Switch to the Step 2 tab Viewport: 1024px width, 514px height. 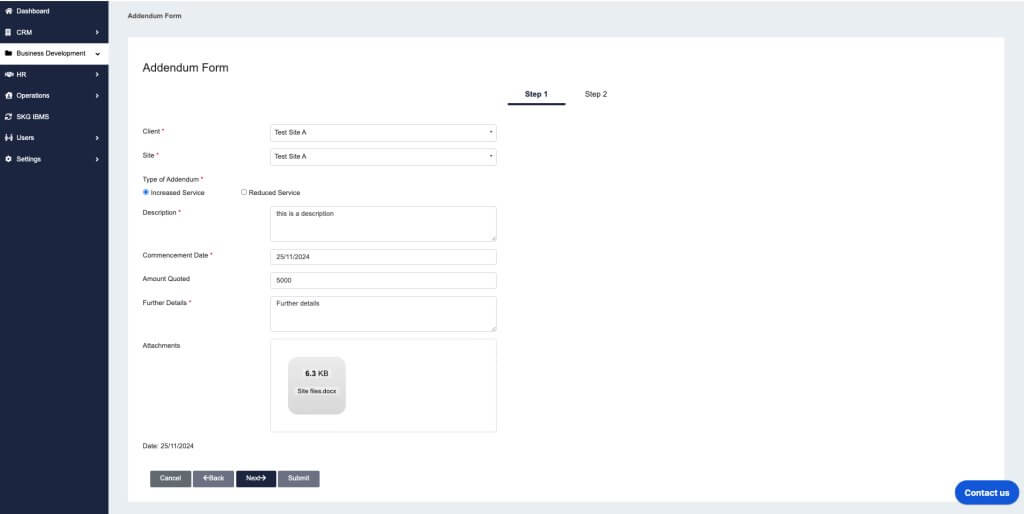pyautogui.click(x=596, y=94)
